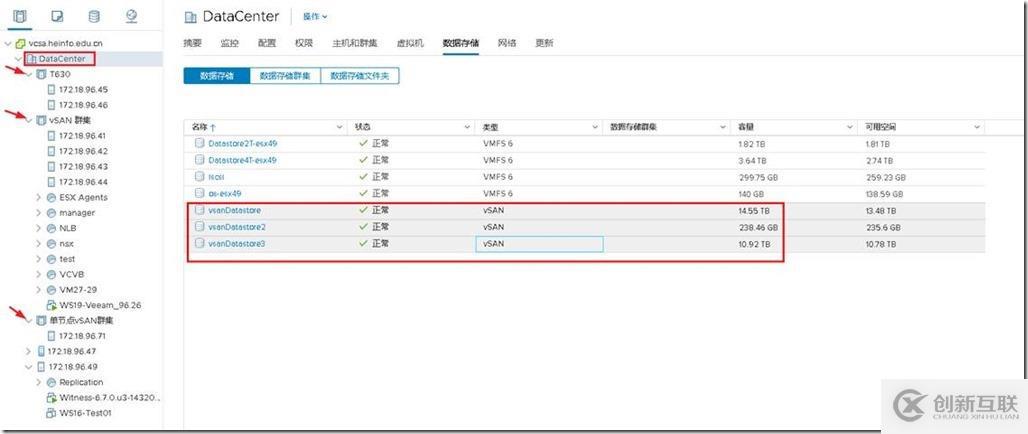Open the VMs and Templates inventory view icon
The image size is (1028, 434).
click(57, 16)
